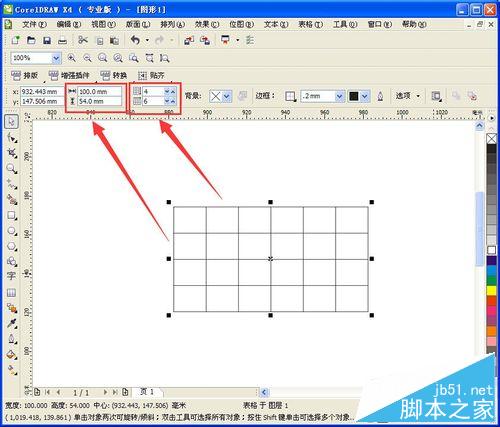Viewport: 500px width, 427px height.
Task: Click the 贴齐 toolbar button
Action: coord(151,76)
